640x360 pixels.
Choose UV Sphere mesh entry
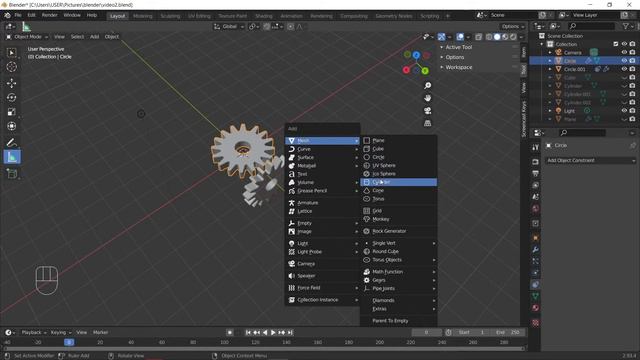(x=398, y=165)
